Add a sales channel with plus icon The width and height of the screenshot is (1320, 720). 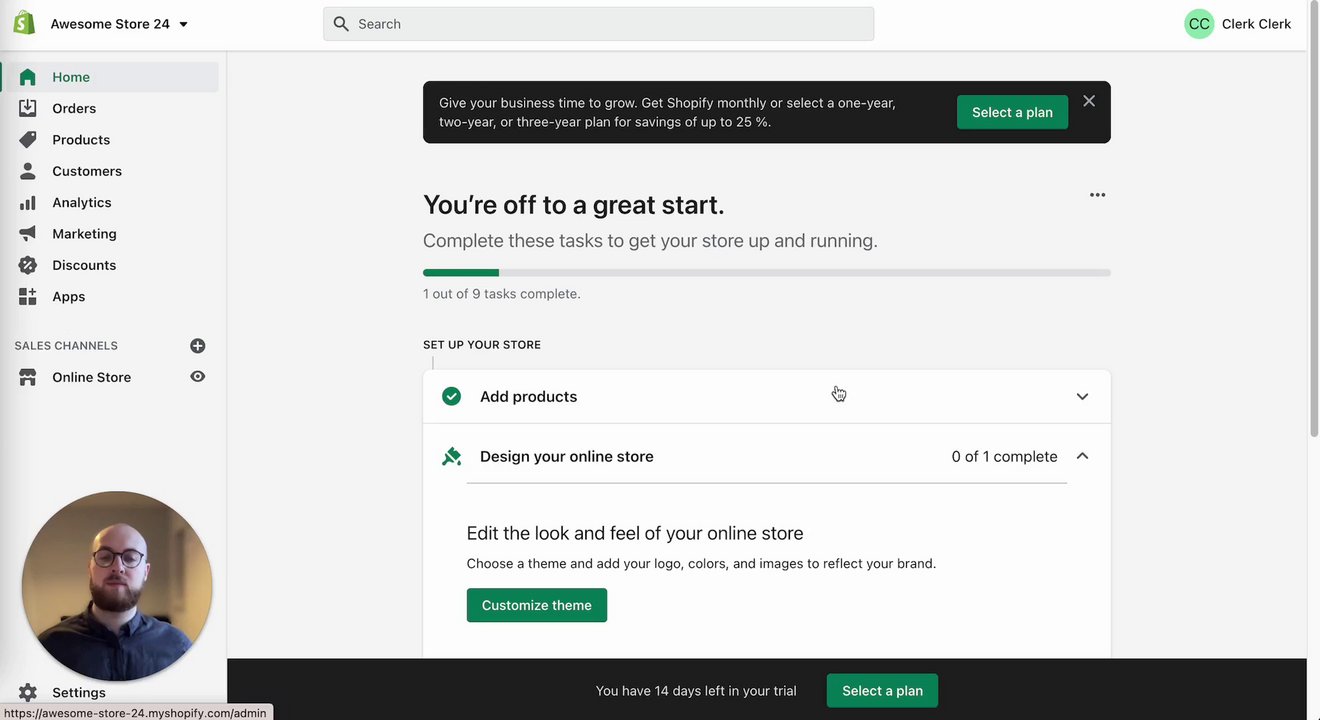pos(198,346)
